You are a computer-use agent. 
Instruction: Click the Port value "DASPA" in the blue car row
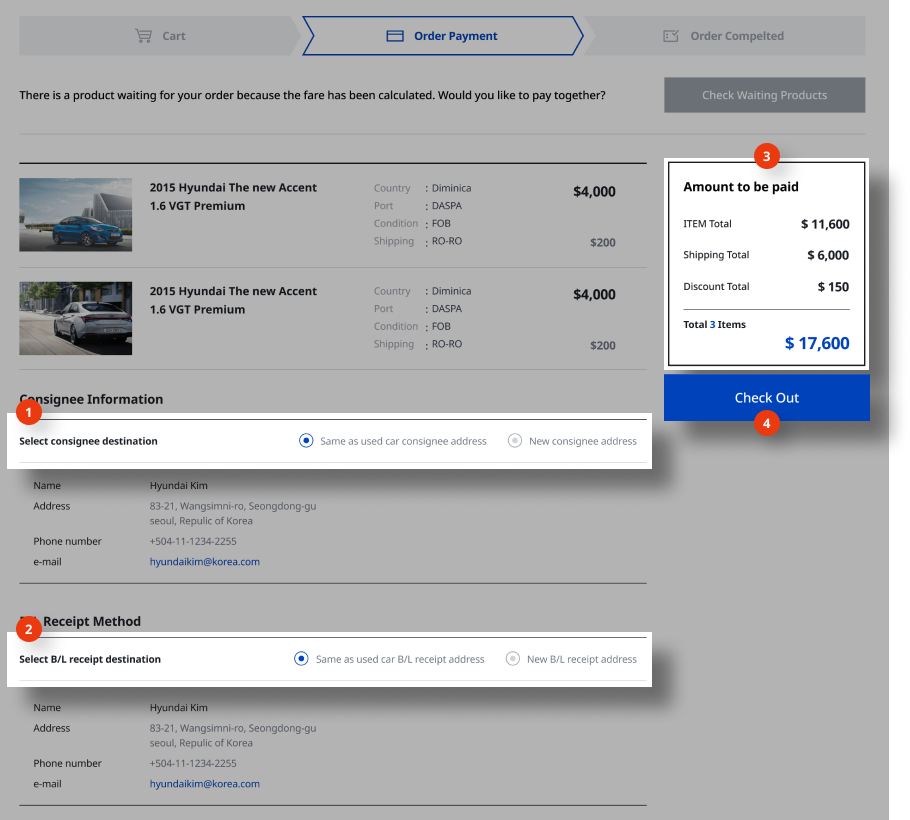tap(447, 206)
